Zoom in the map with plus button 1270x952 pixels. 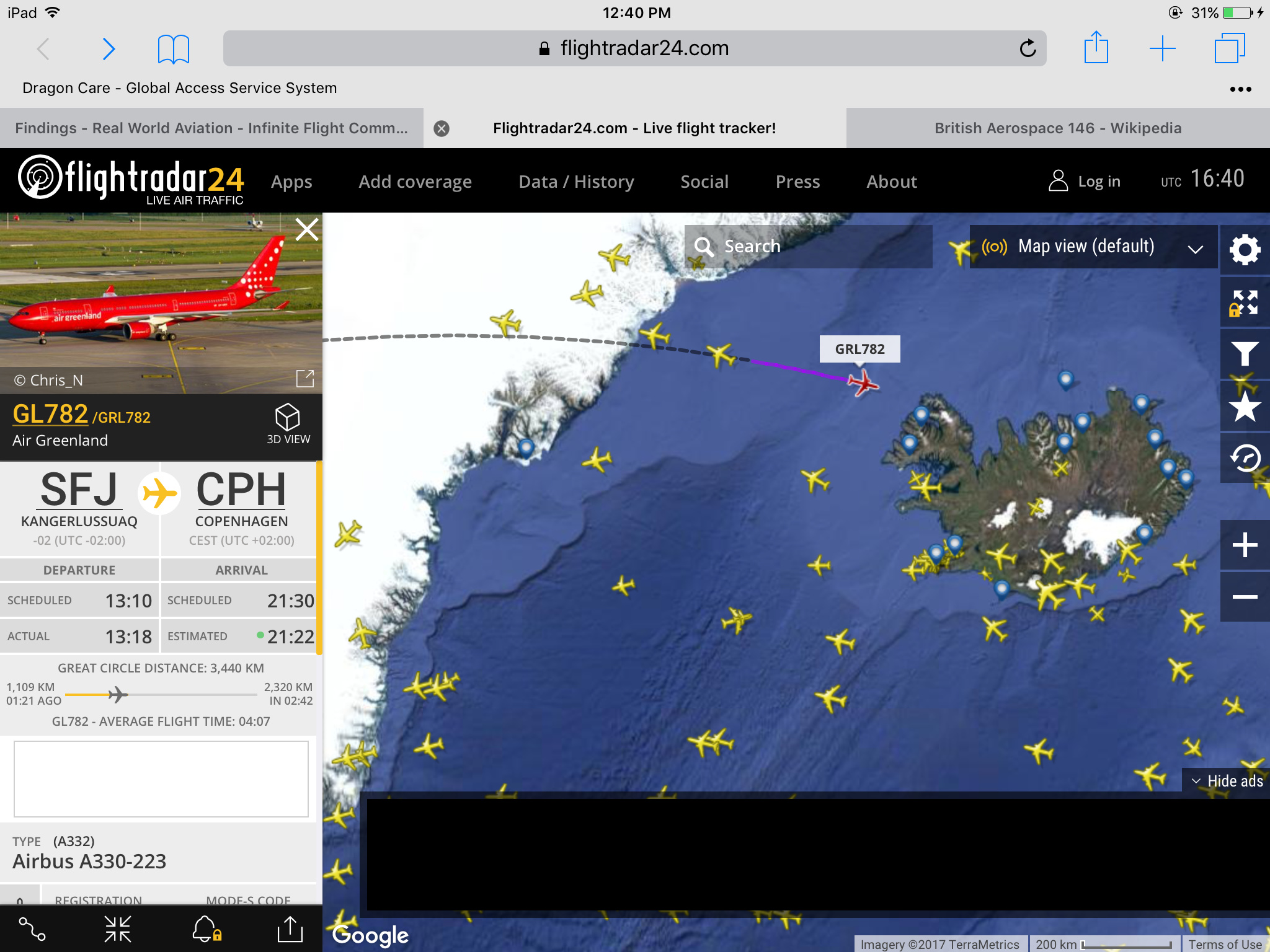pyautogui.click(x=1245, y=545)
